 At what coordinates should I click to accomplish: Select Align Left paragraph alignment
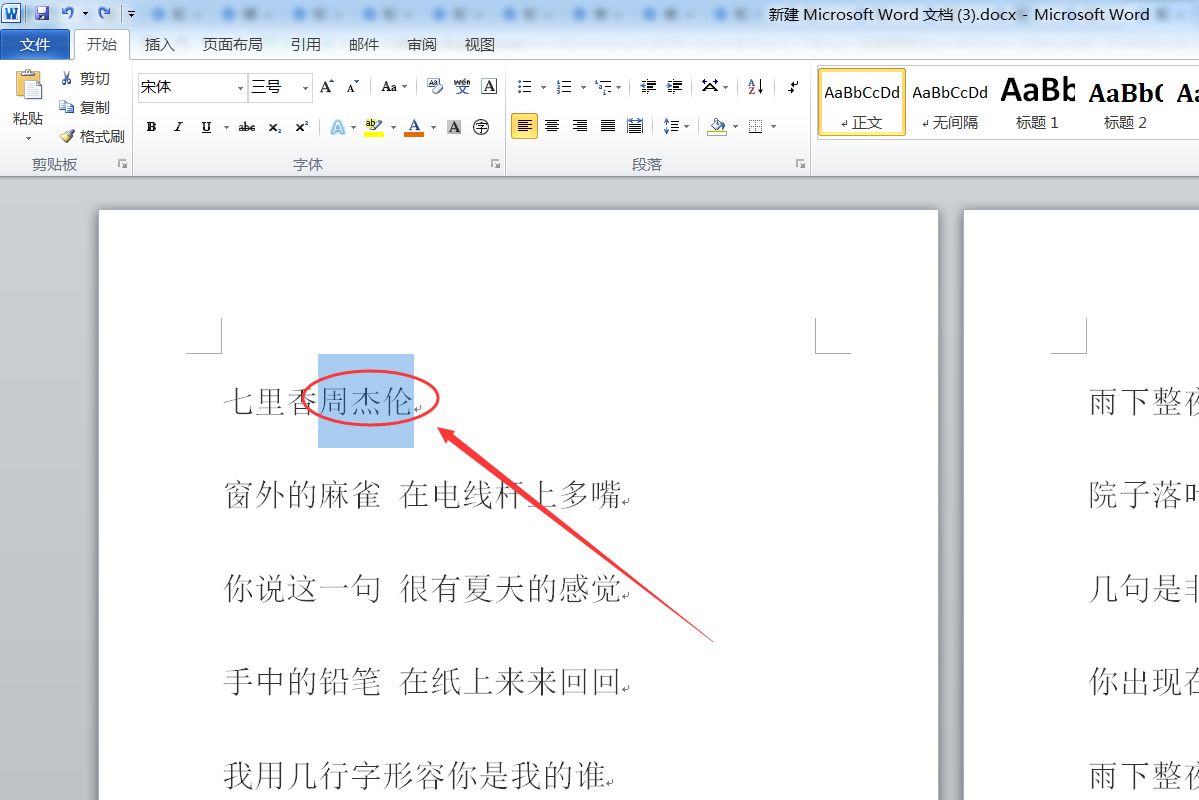[525, 125]
